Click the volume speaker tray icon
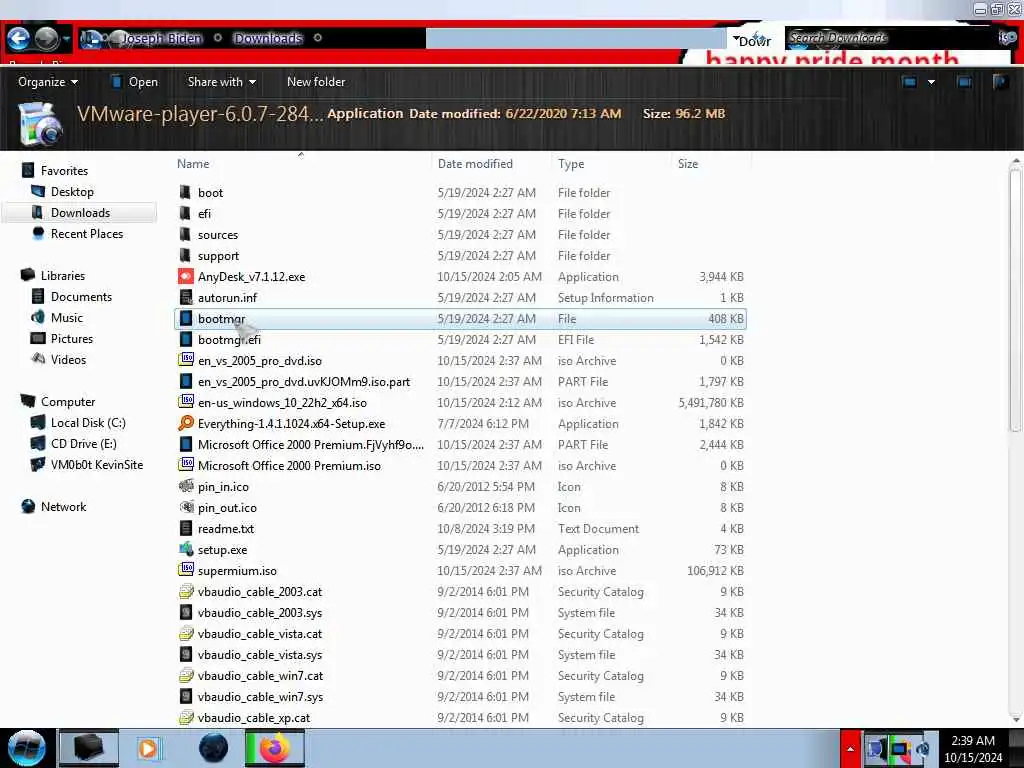 coord(923,749)
